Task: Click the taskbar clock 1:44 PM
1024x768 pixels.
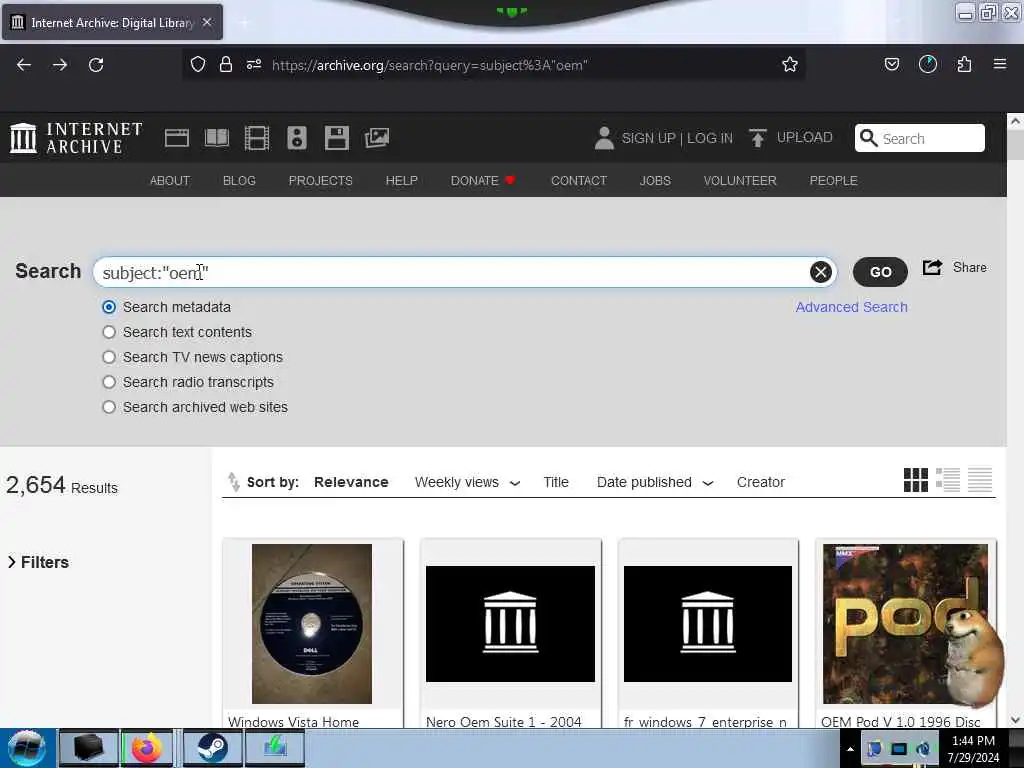Action: coord(973,741)
